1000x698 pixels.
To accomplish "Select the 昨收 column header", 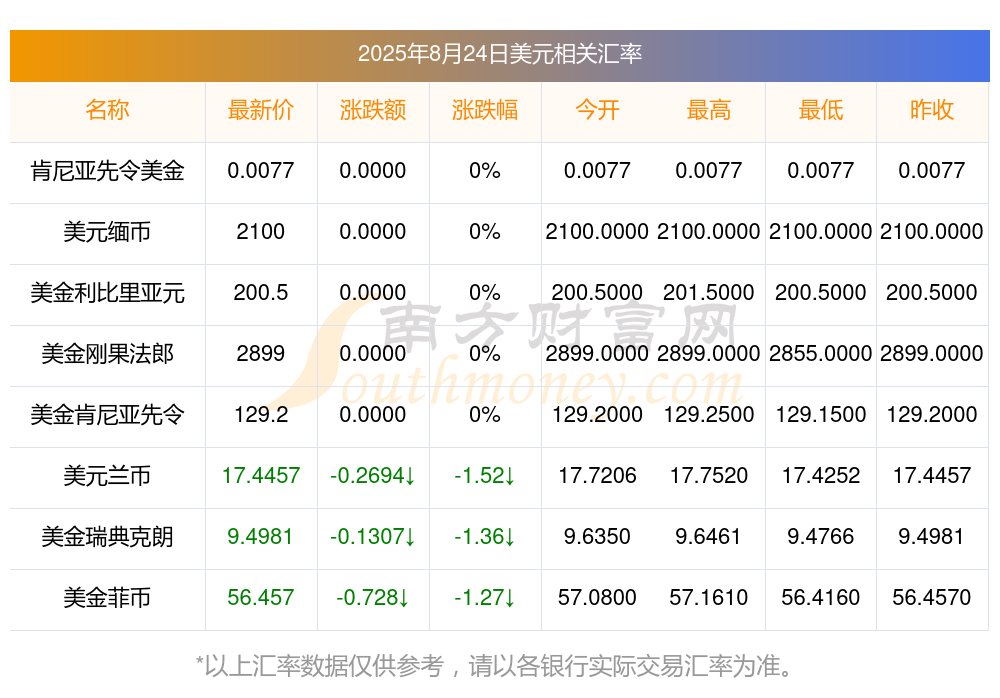I will [x=932, y=110].
